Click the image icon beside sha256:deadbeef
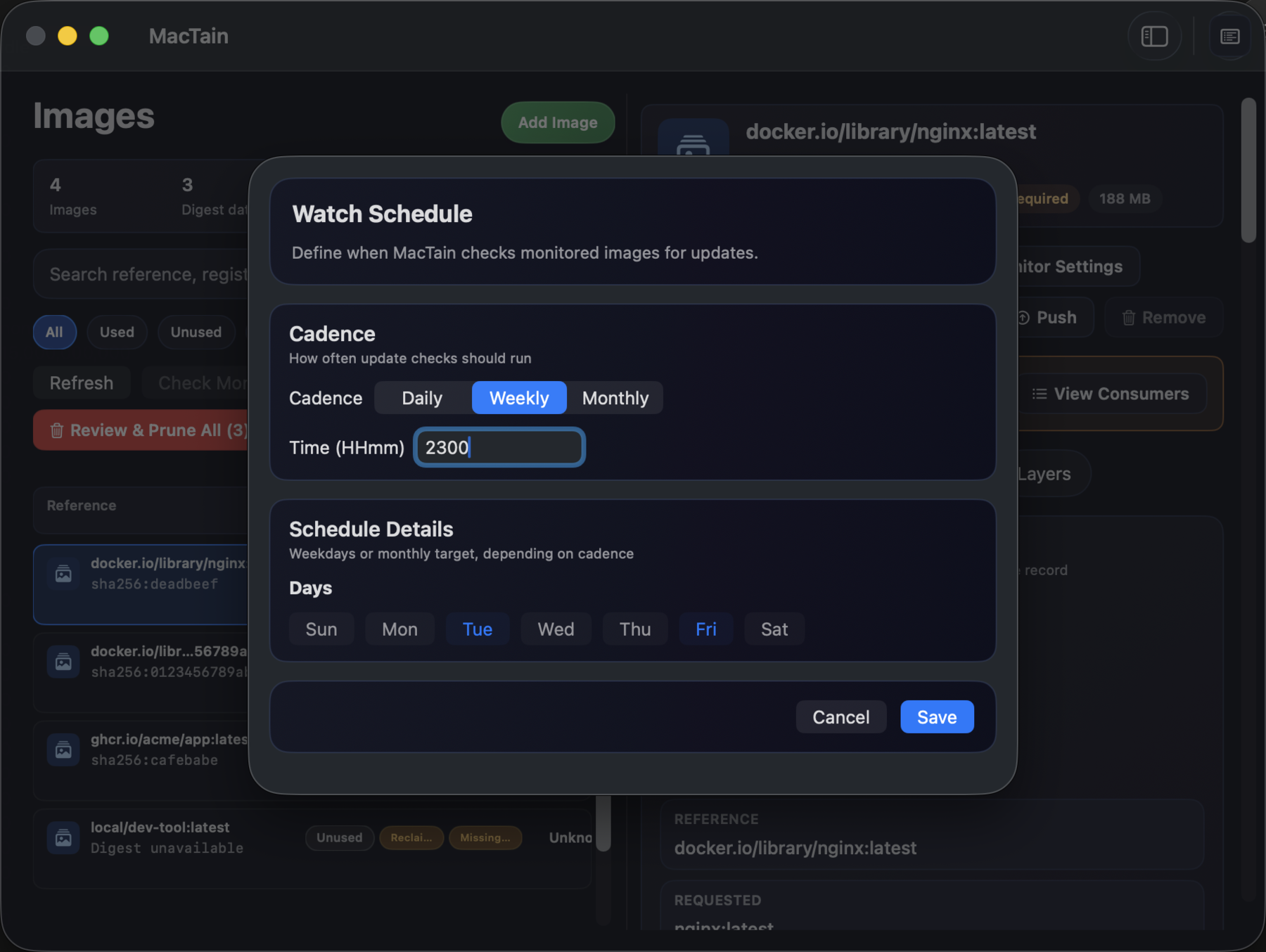 pyautogui.click(x=63, y=574)
